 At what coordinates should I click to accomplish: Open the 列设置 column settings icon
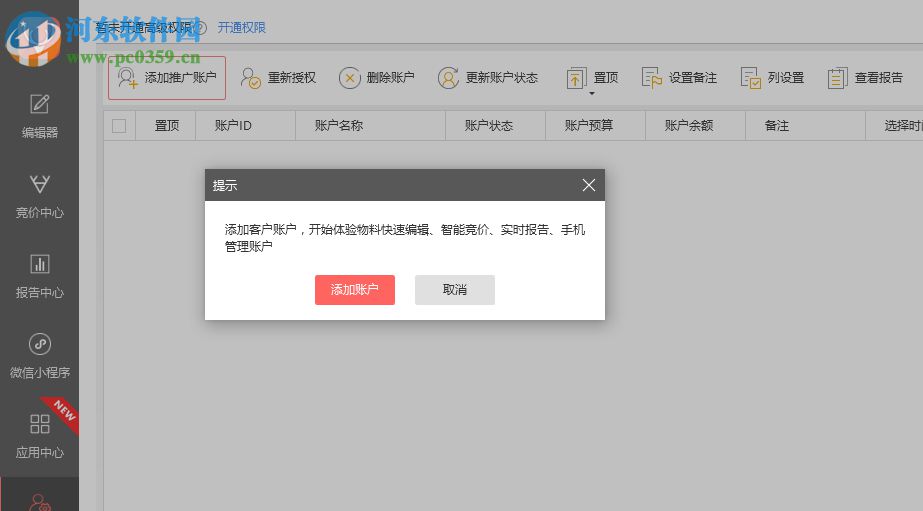(751, 78)
